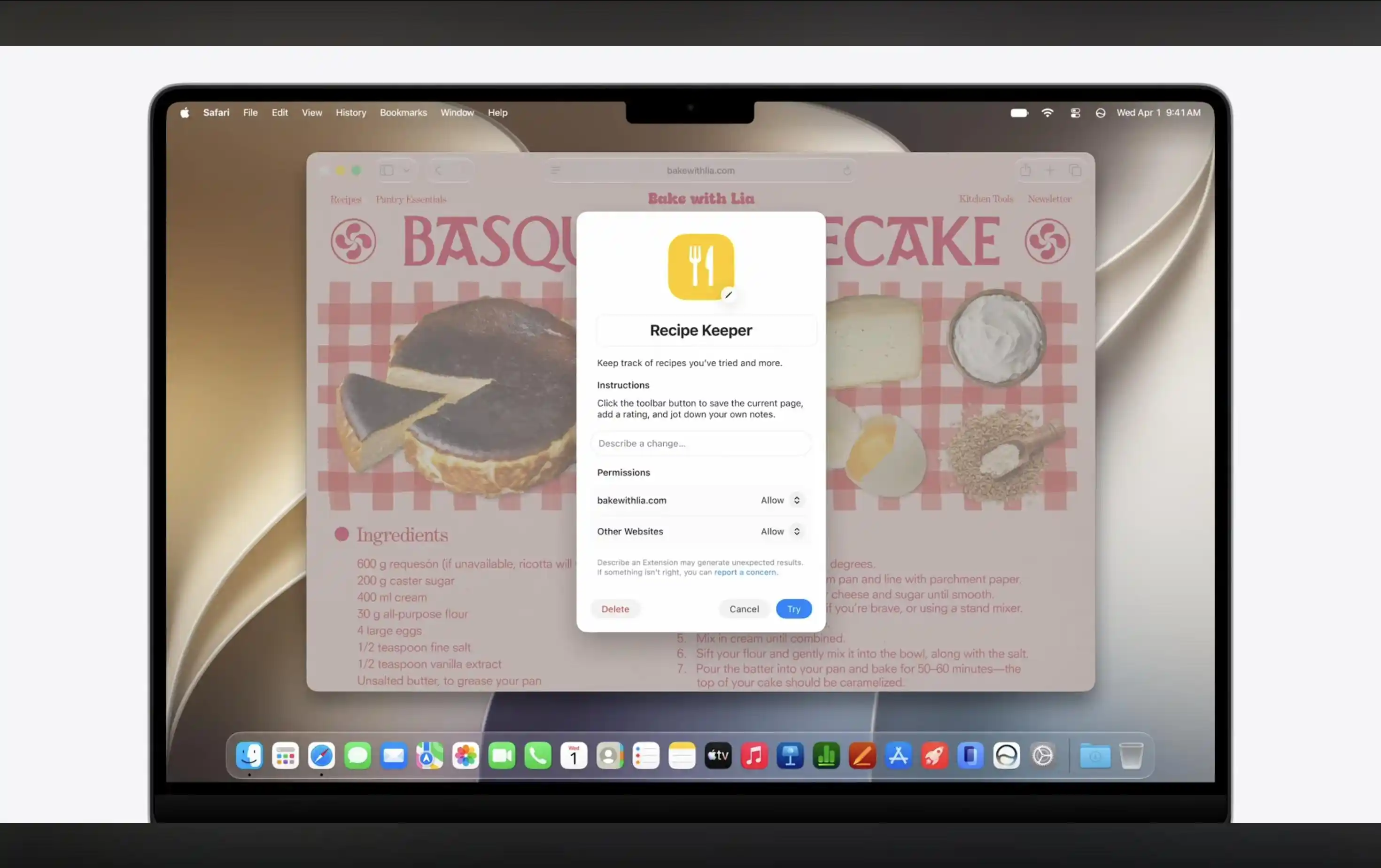
Task: Launch Messages from the Dock
Action: pyautogui.click(x=357, y=756)
